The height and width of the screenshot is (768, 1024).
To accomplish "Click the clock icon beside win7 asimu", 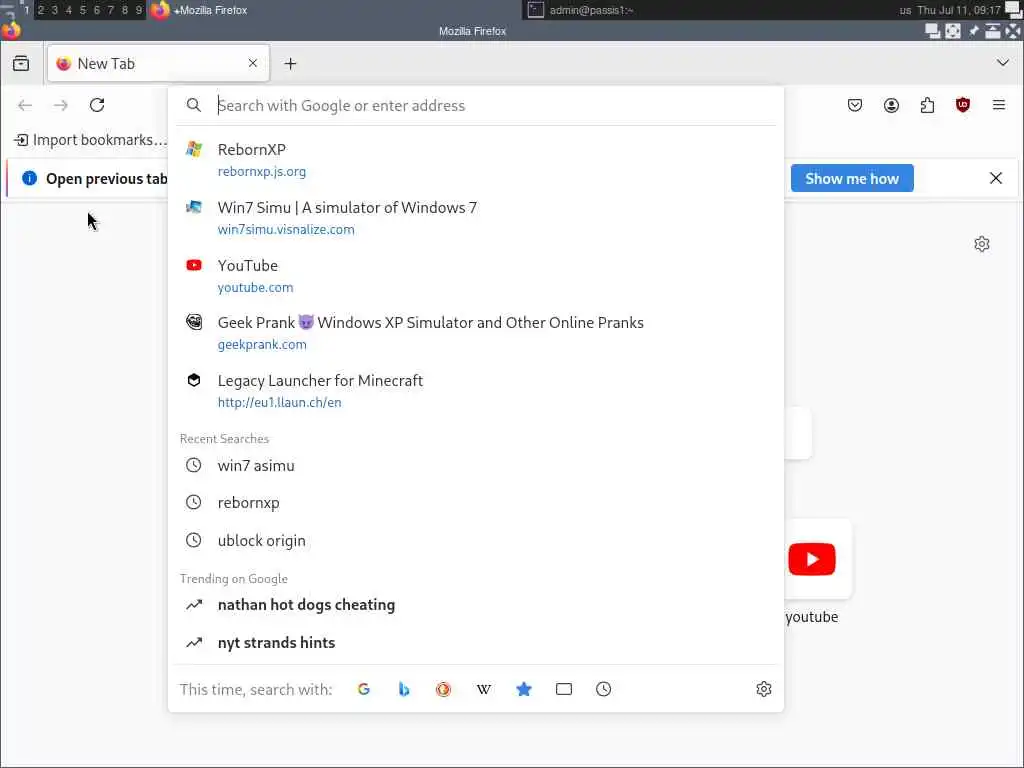I will [x=193, y=466].
